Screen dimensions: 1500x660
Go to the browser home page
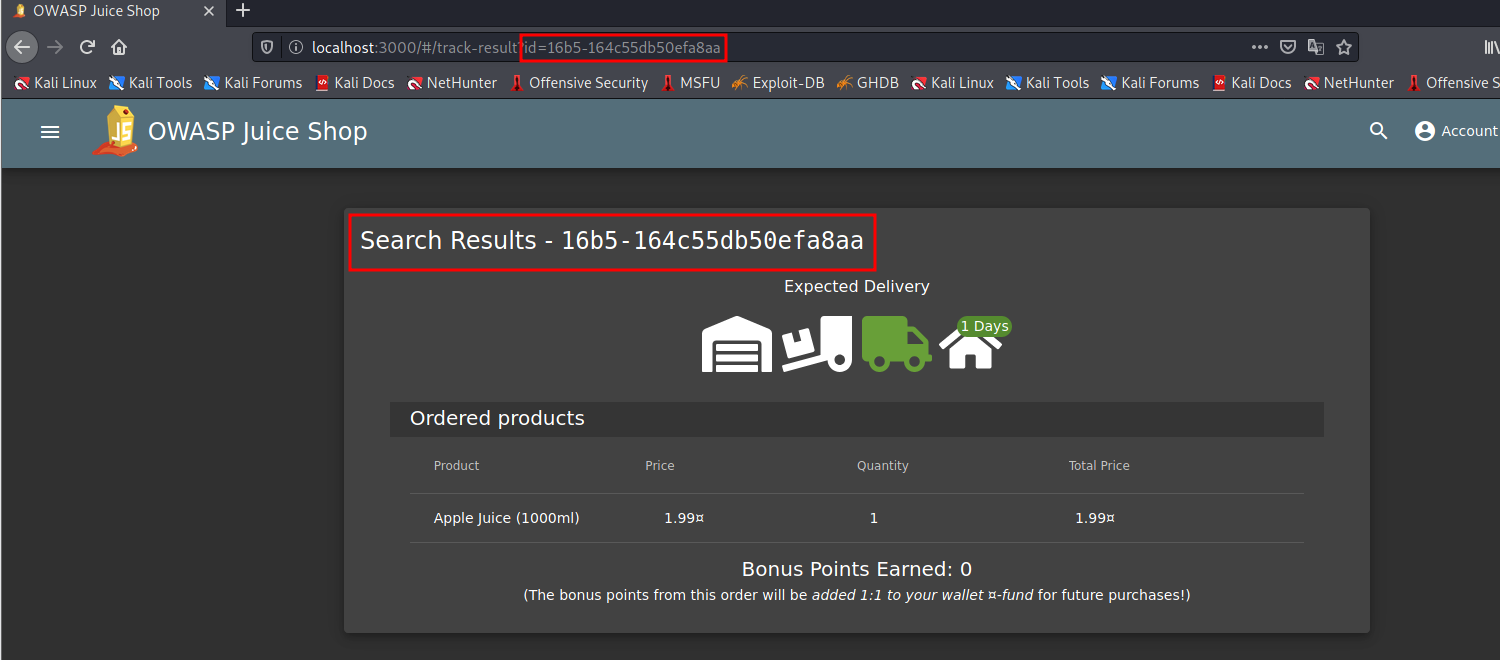pyautogui.click(x=119, y=47)
